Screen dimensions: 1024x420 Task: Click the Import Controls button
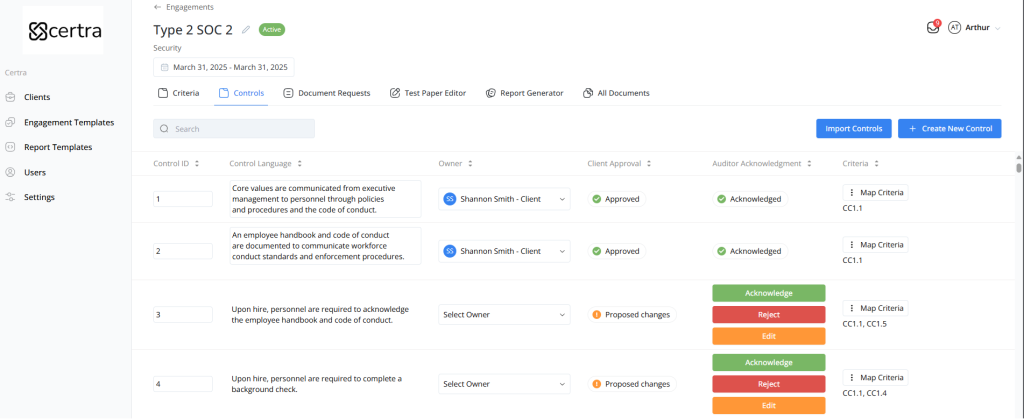853,129
